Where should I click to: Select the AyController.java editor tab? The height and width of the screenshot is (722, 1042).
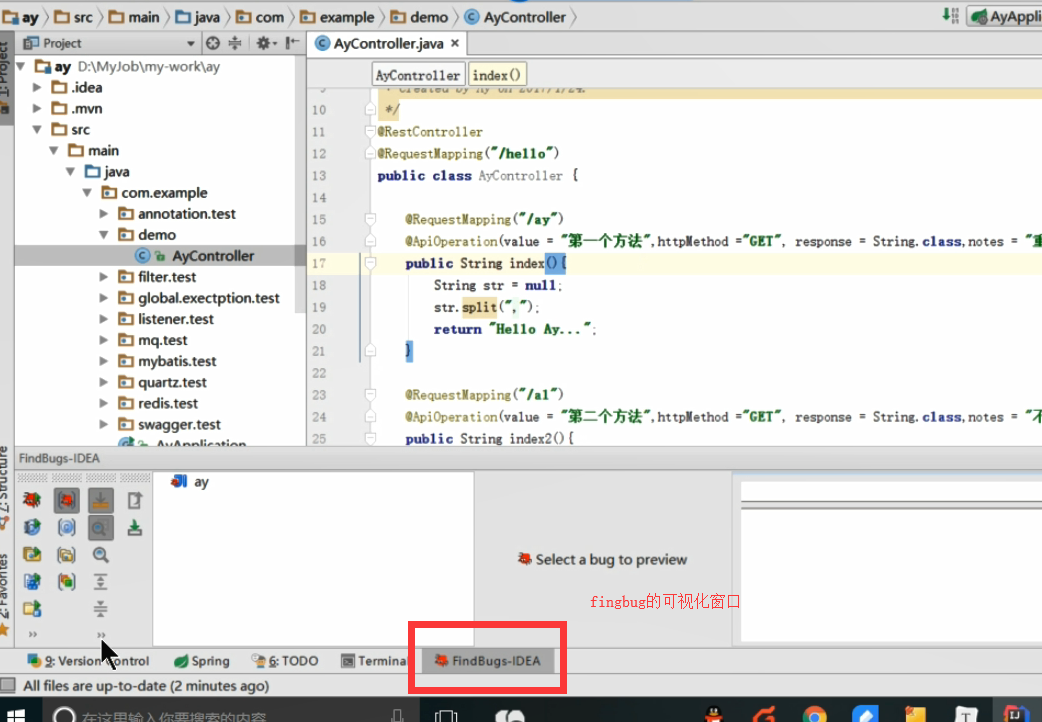[387, 43]
